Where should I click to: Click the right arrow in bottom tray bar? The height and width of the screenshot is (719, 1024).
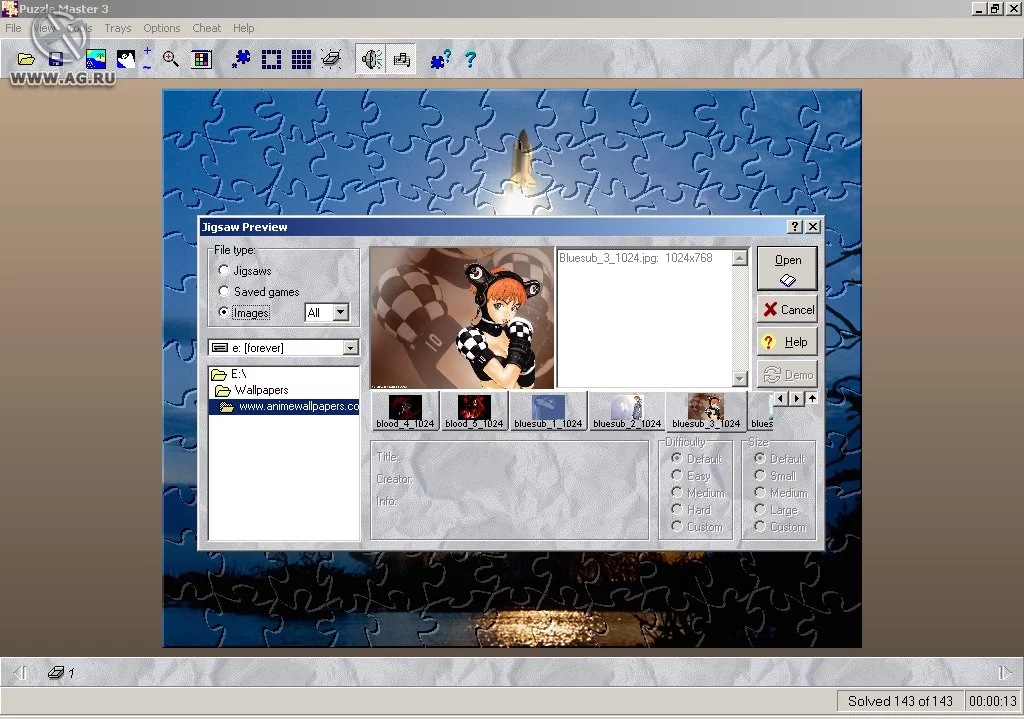tap(1004, 672)
